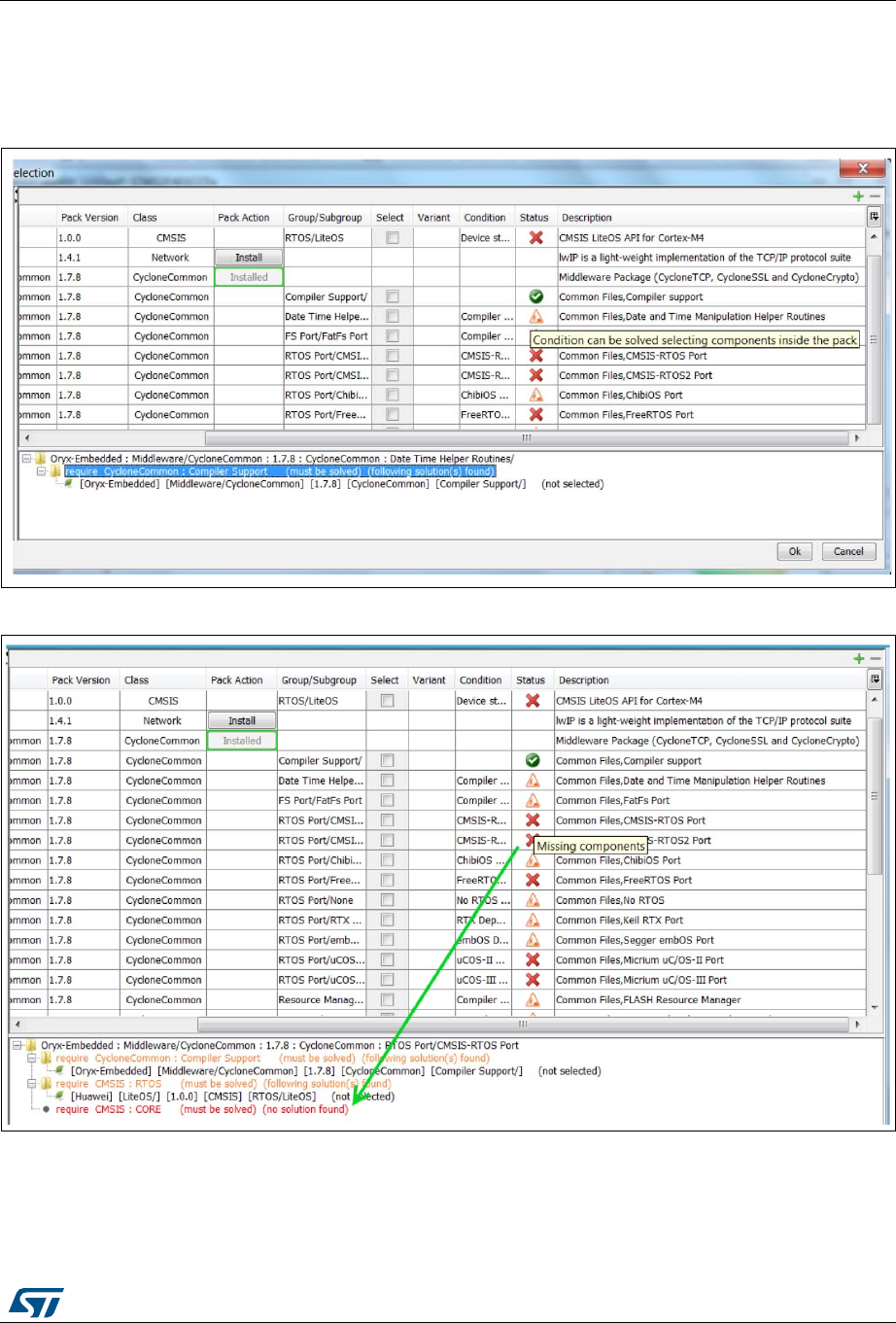Tick the RTOS/LiteOS checkbox in the upper window

[x=392, y=238]
